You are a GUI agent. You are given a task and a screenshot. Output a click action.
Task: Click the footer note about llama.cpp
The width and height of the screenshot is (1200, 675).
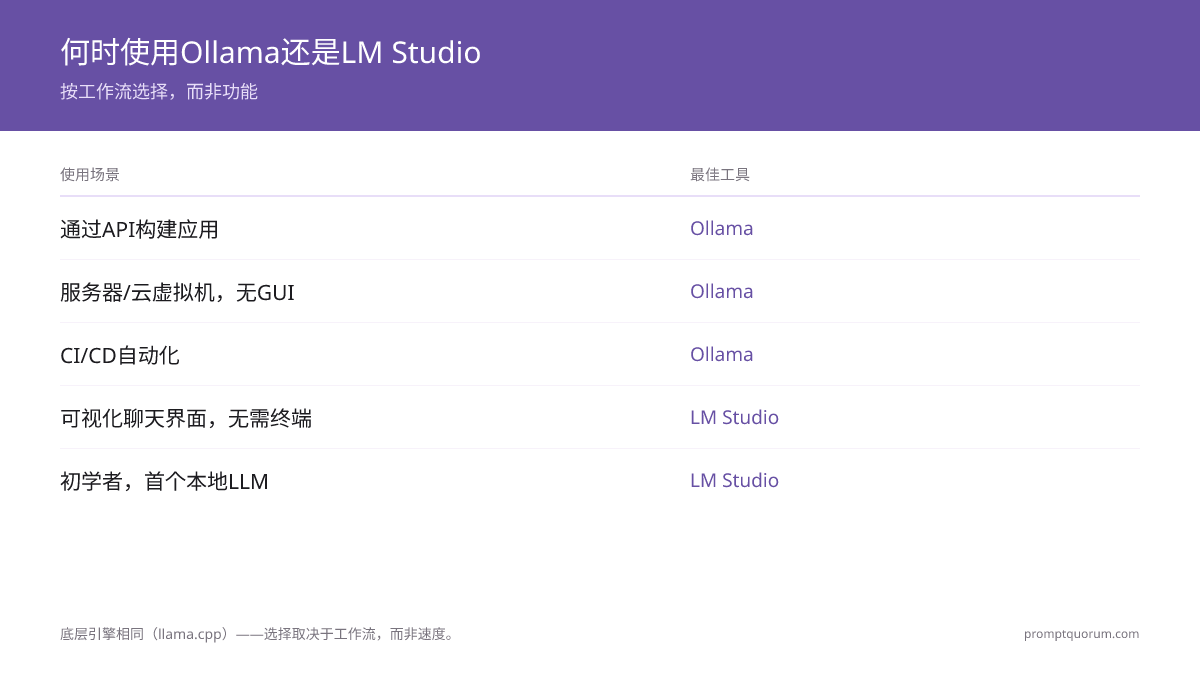[x=259, y=634]
